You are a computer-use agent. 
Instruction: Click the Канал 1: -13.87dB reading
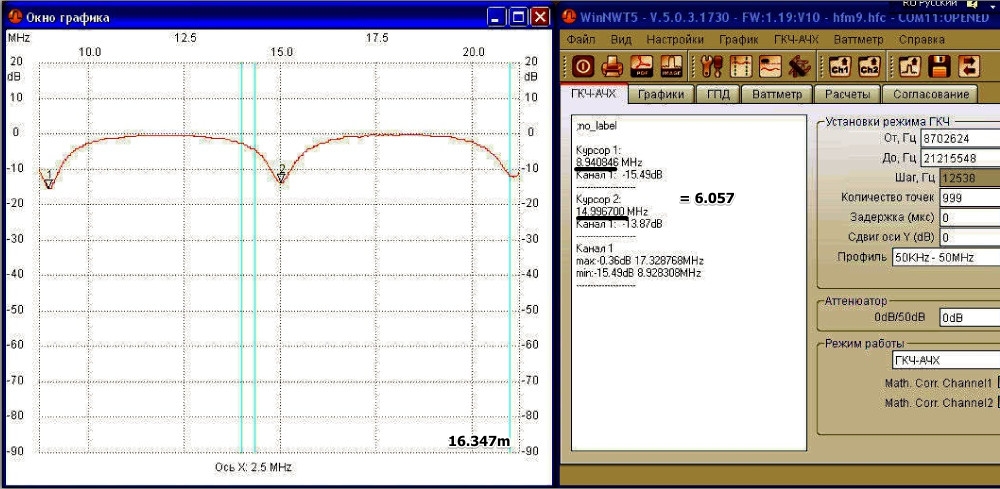click(619, 224)
